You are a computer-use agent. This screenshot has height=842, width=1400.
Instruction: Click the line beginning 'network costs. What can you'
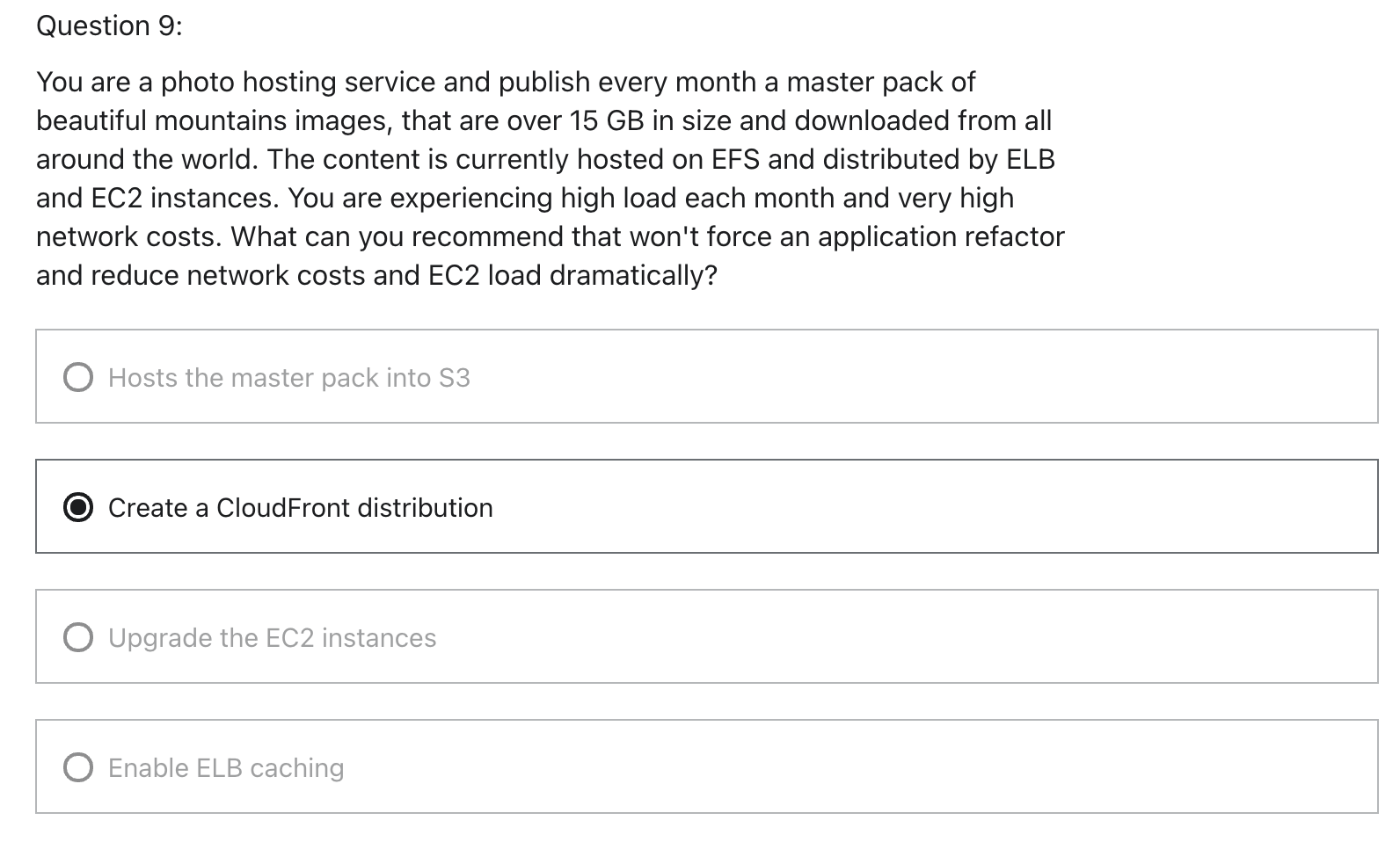point(551,236)
